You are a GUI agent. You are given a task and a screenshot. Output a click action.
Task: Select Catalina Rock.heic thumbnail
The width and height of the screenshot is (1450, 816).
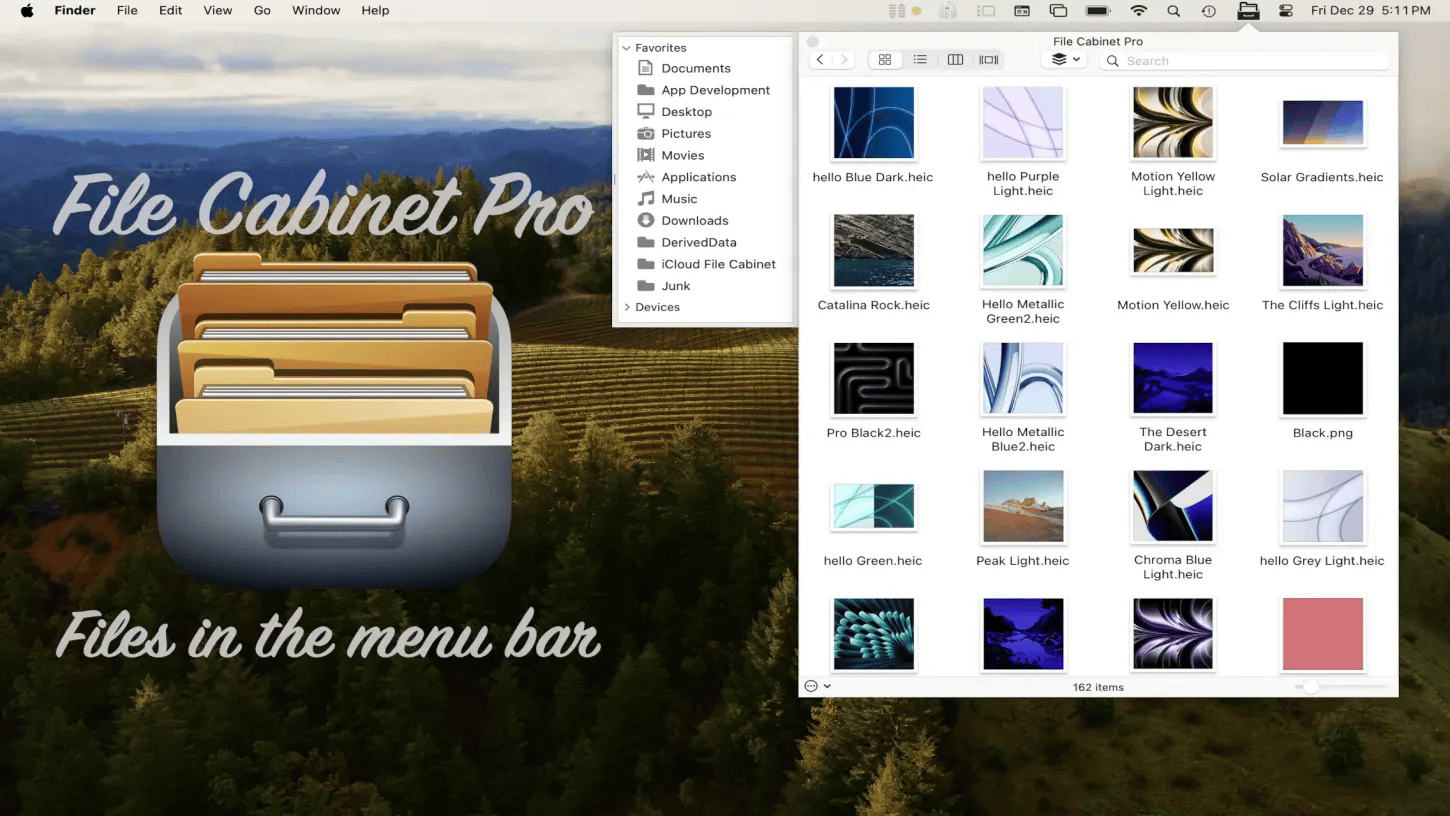pyautogui.click(x=873, y=251)
